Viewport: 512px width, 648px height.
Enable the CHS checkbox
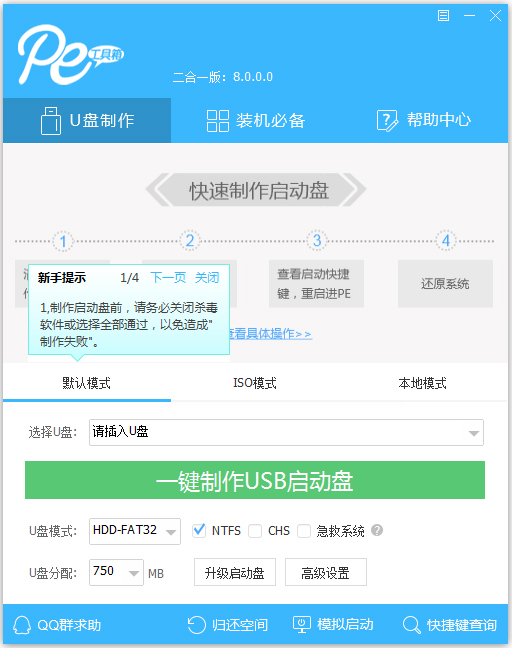pos(255,531)
